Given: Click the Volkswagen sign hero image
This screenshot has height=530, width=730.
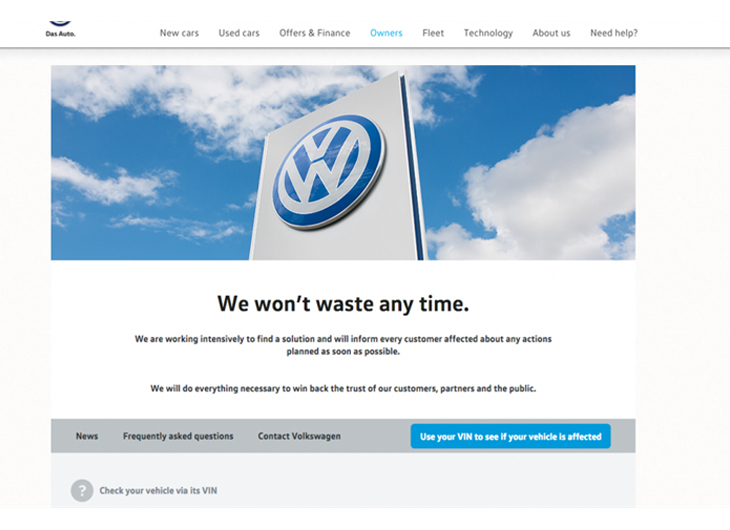Looking at the screenshot, I should click(343, 163).
